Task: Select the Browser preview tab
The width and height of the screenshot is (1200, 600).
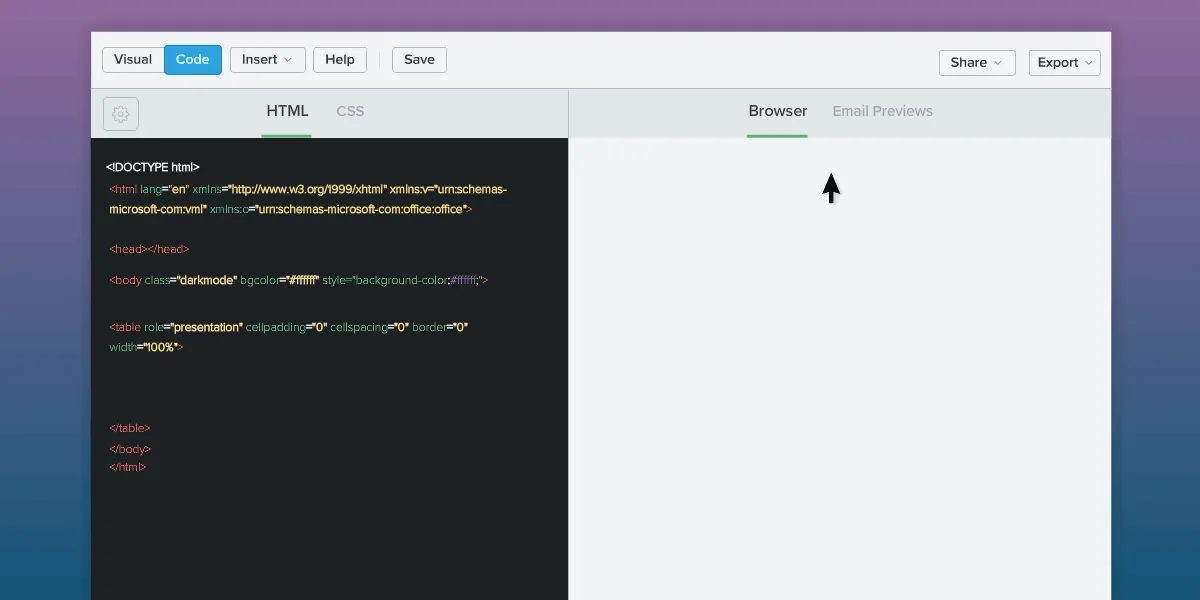Action: 777,111
